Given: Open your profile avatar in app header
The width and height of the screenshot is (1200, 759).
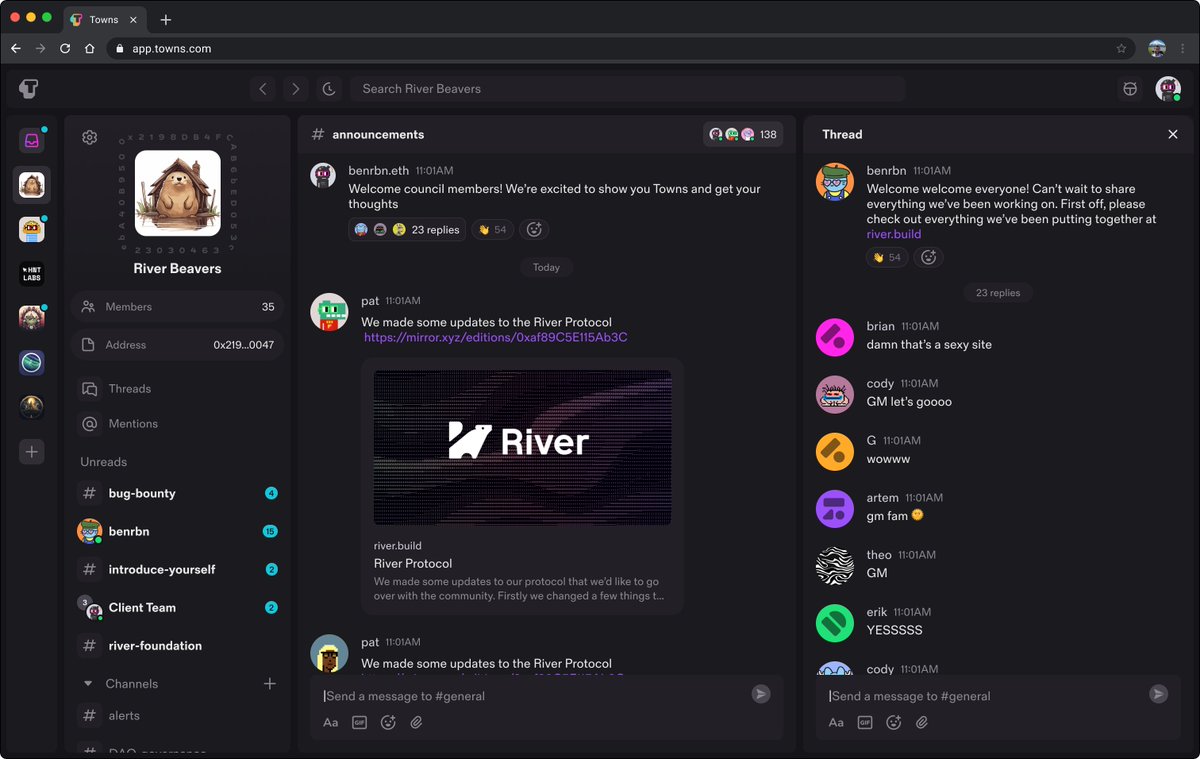Looking at the screenshot, I should pos(1168,89).
